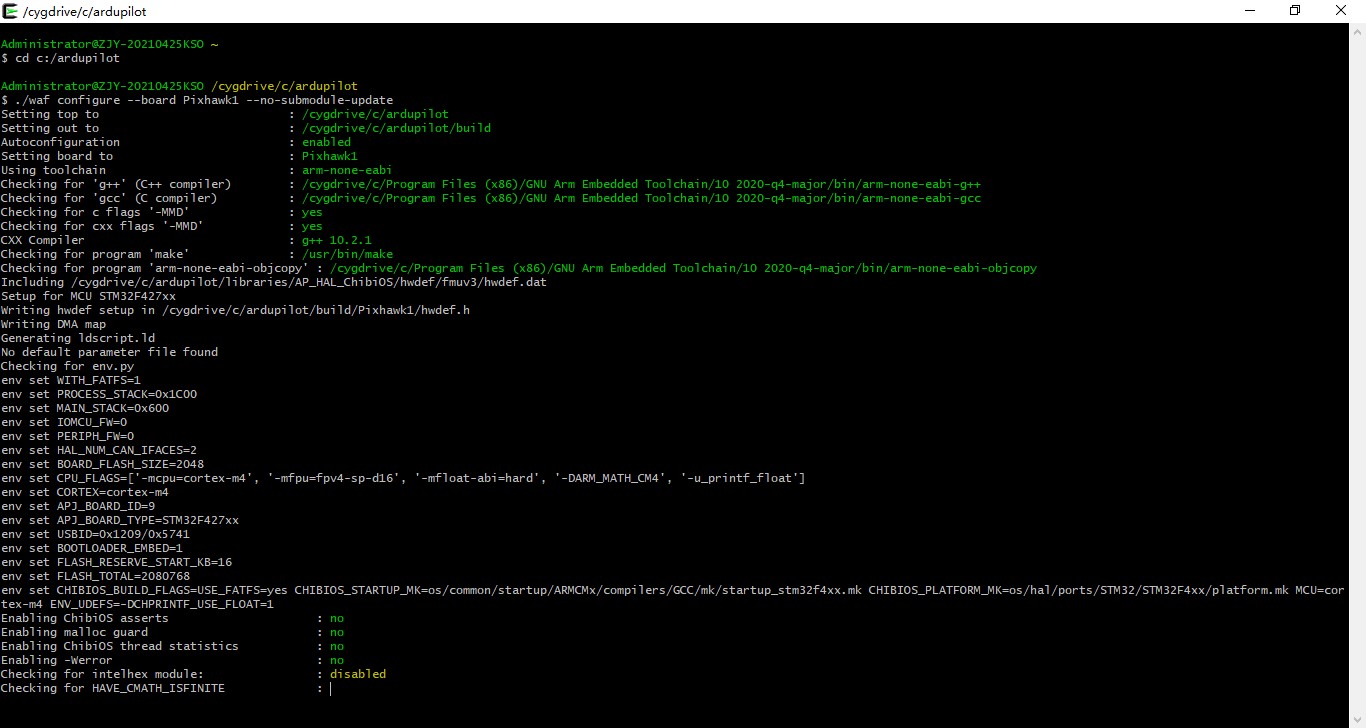Click the 'env set USBID=0x1209/0x5741' line
The image size is (1366, 728).
pyautogui.click(x=95, y=534)
